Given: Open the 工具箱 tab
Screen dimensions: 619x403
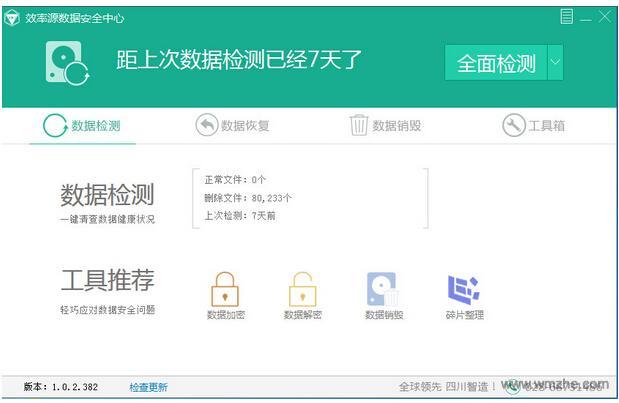Looking at the screenshot, I should tap(534, 126).
